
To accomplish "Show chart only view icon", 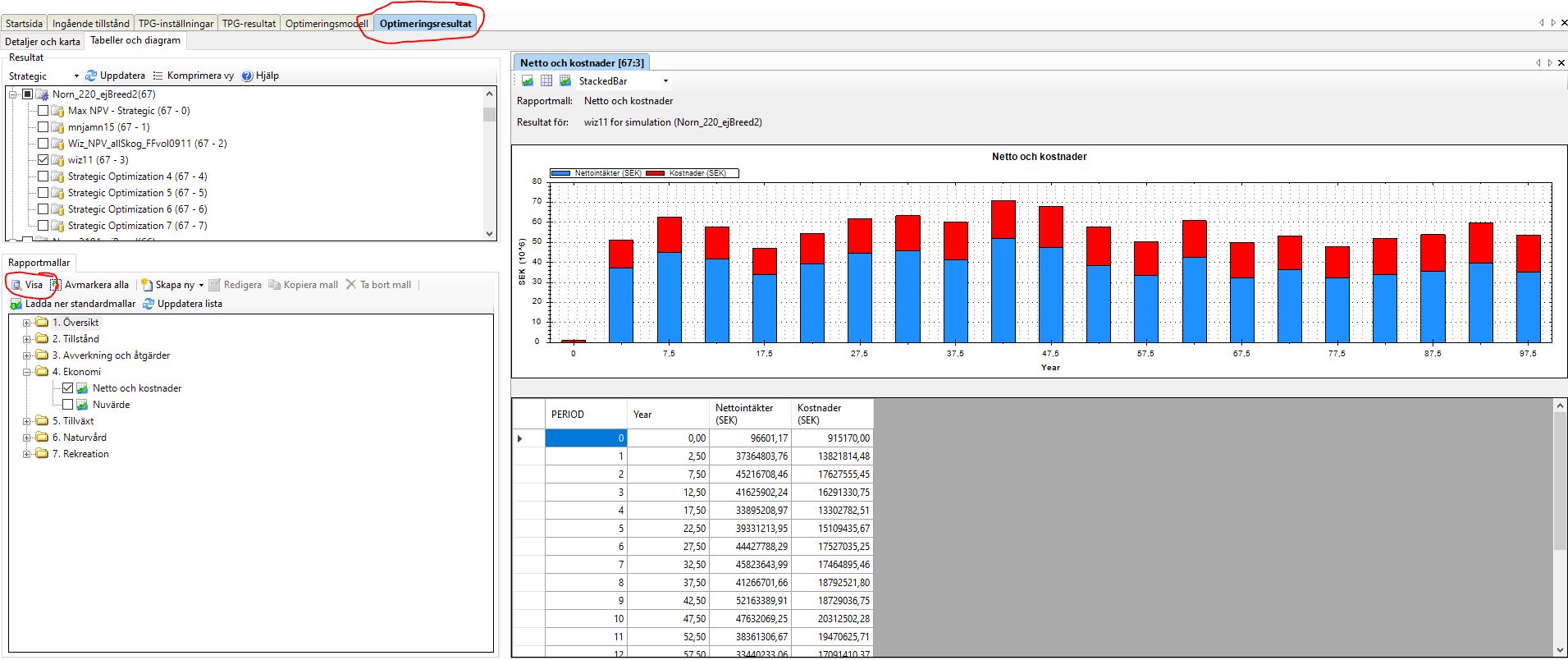I will [528, 80].
